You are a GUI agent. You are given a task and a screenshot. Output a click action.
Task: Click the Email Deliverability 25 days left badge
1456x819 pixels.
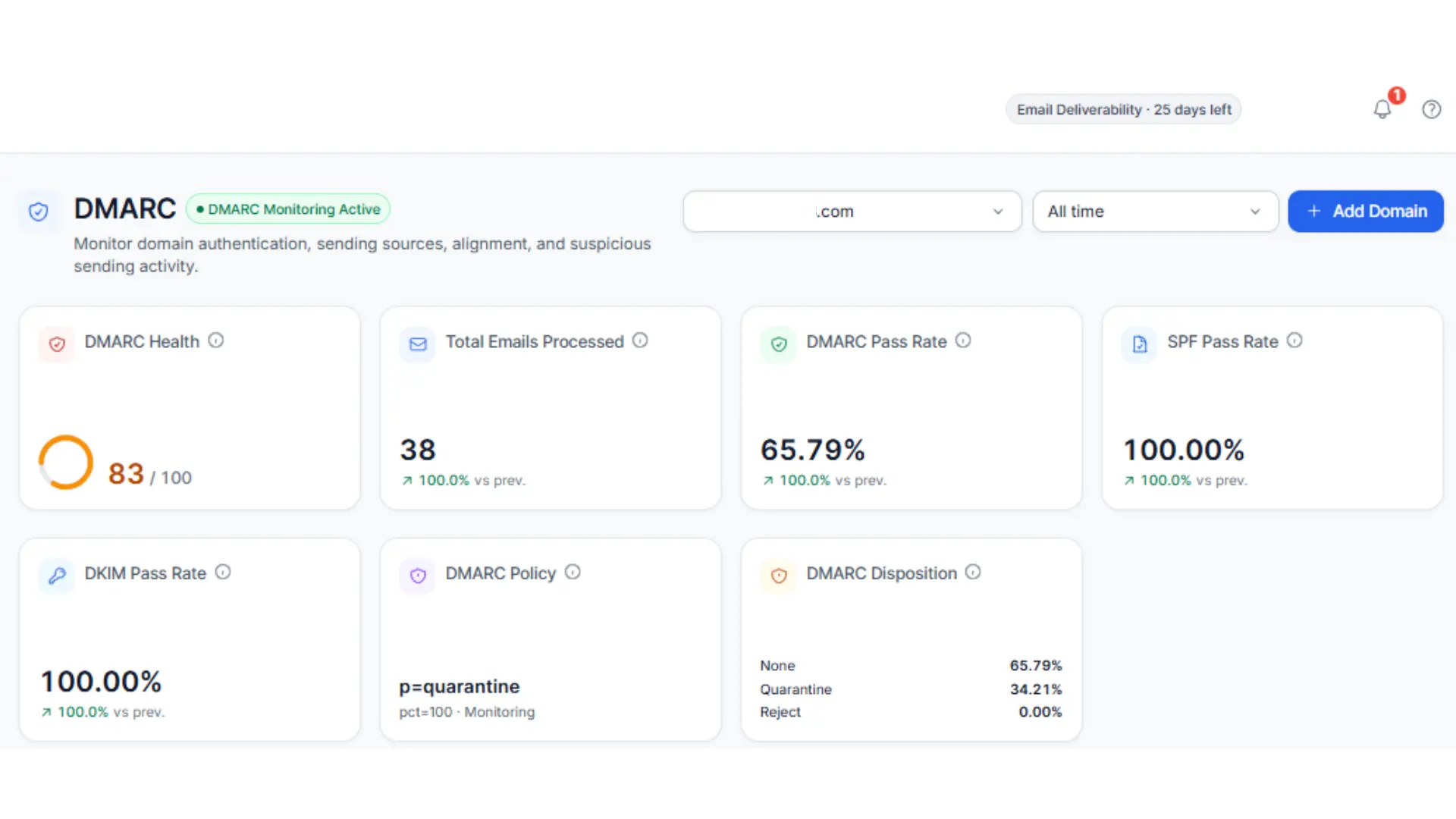1124,109
